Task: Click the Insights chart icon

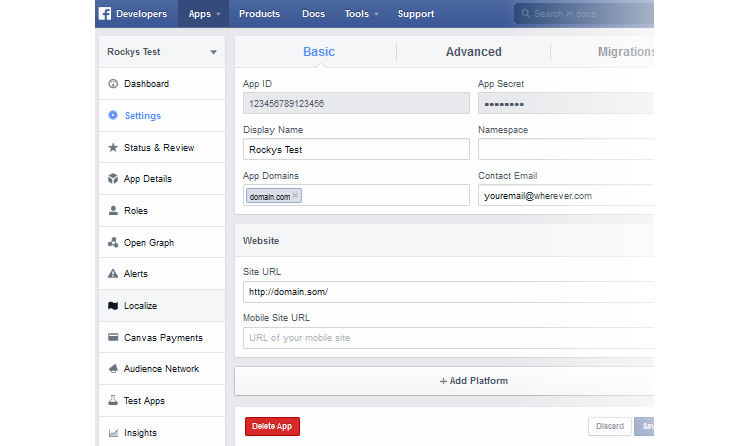Action: (113, 433)
